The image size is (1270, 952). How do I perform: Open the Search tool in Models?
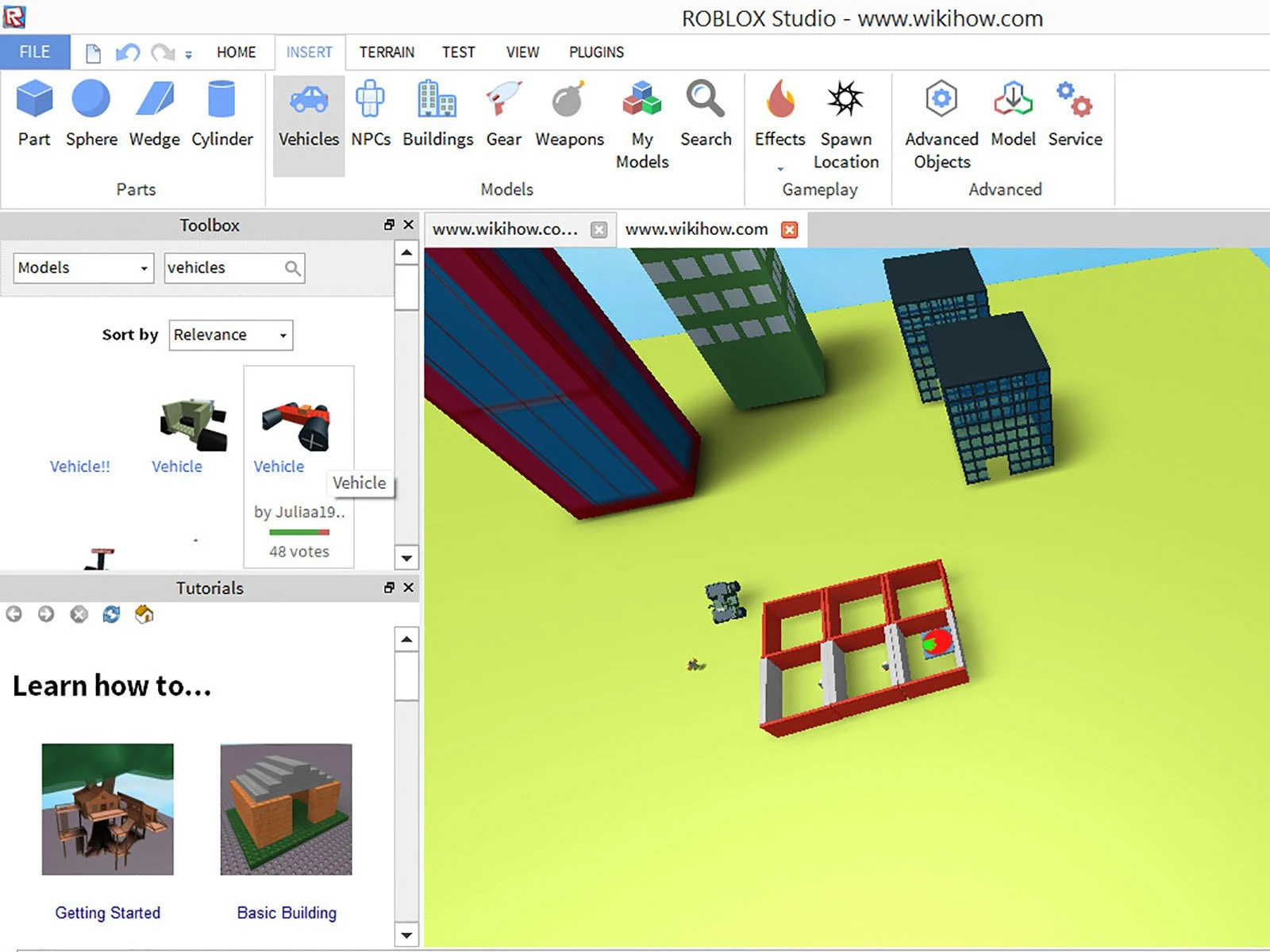pos(705,115)
